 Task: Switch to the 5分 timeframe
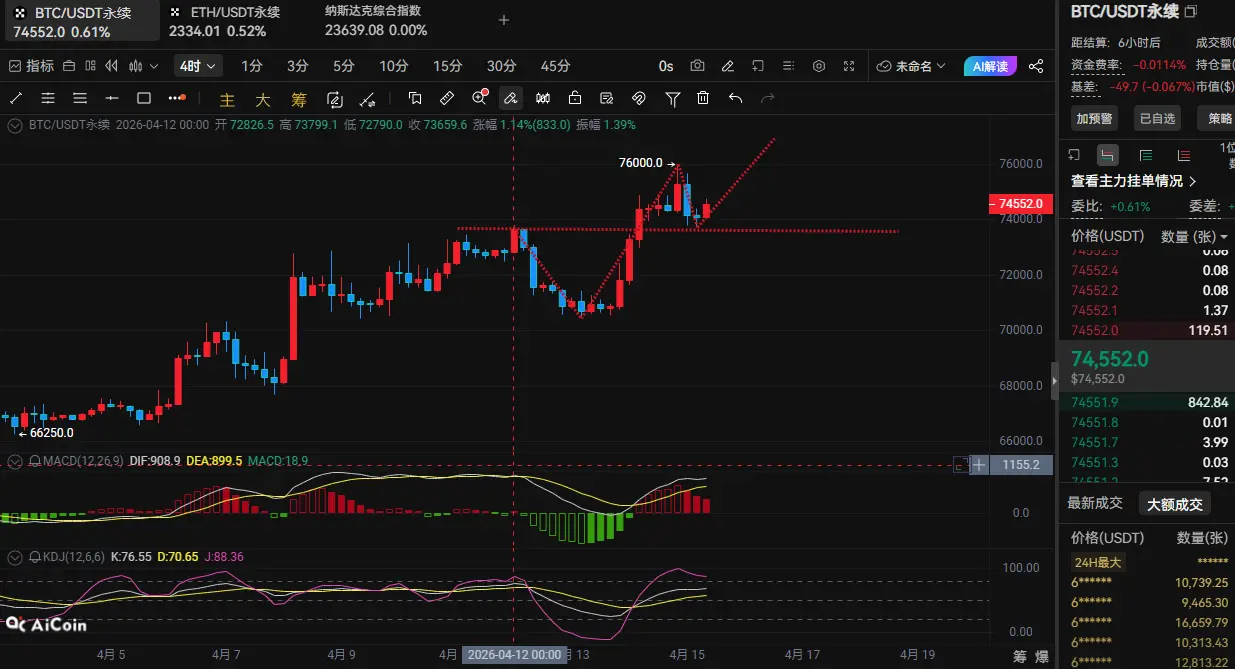344,66
